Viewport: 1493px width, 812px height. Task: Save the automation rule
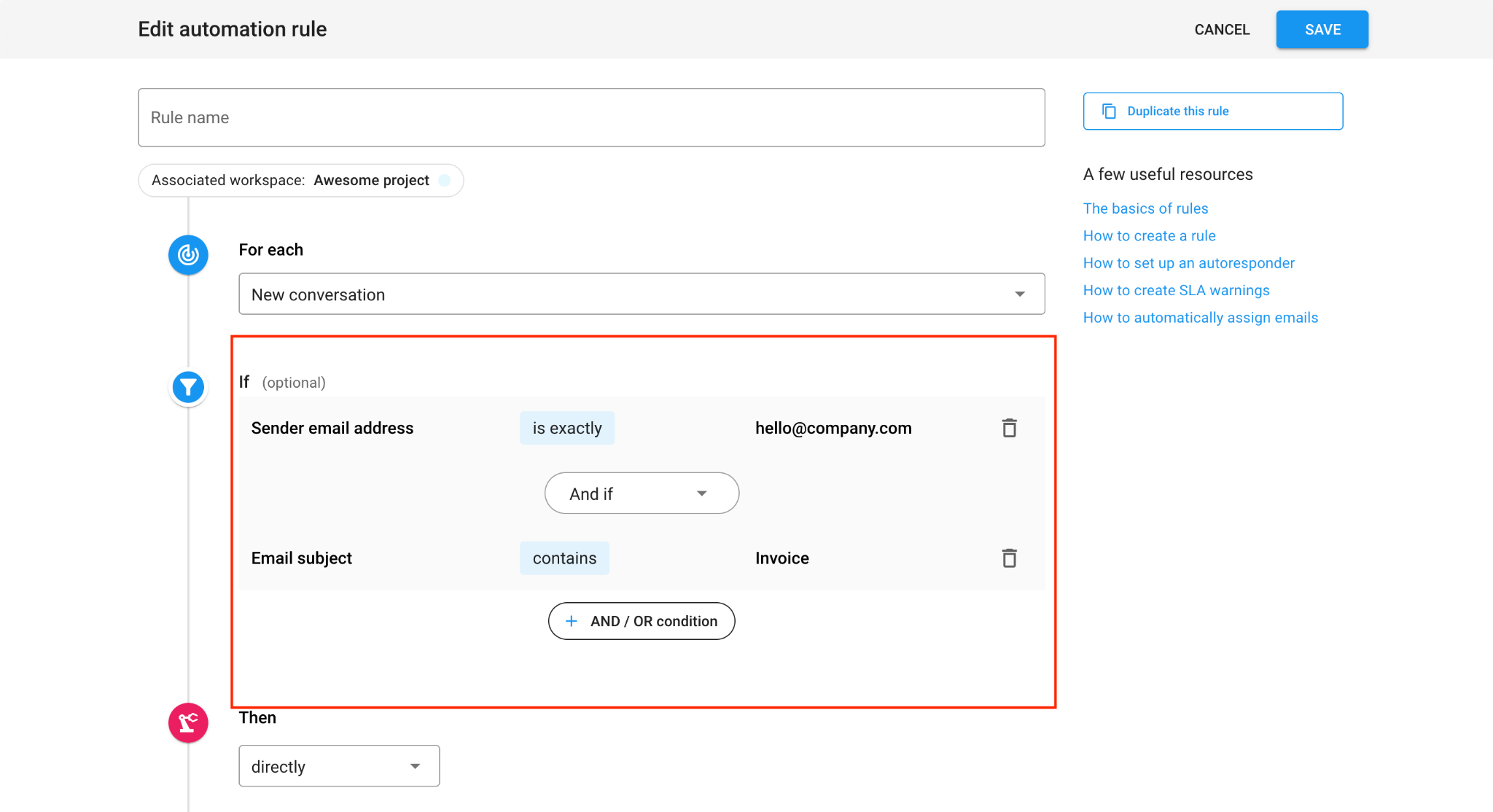tap(1322, 29)
